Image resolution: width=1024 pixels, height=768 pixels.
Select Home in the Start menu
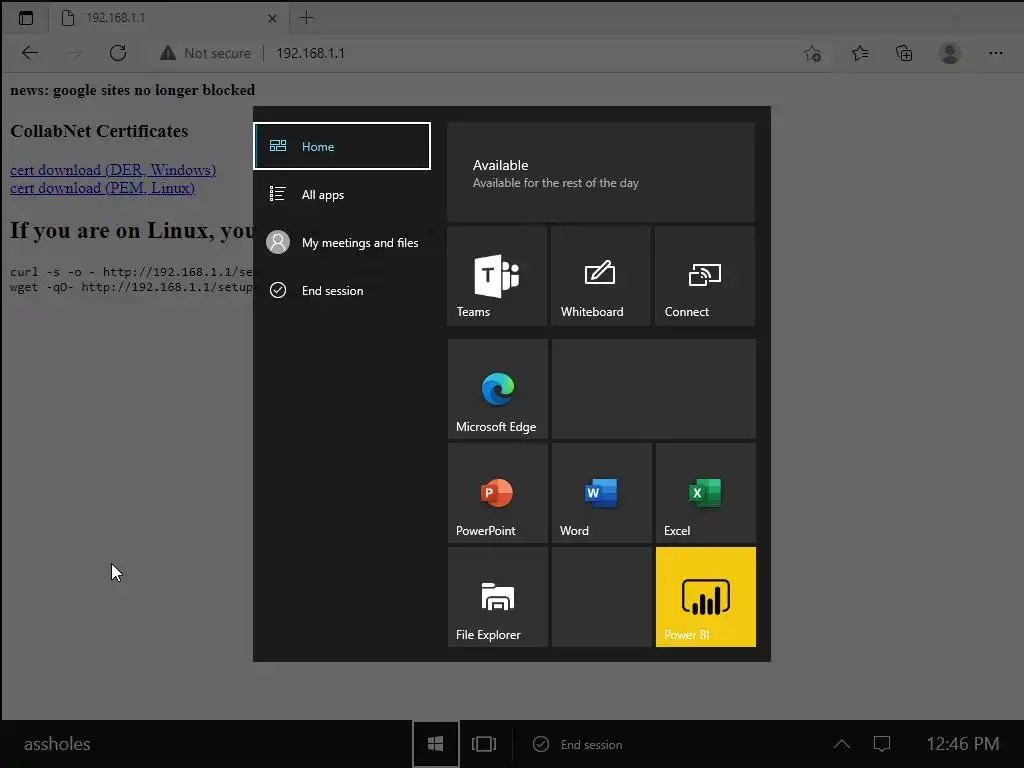click(342, 146)
